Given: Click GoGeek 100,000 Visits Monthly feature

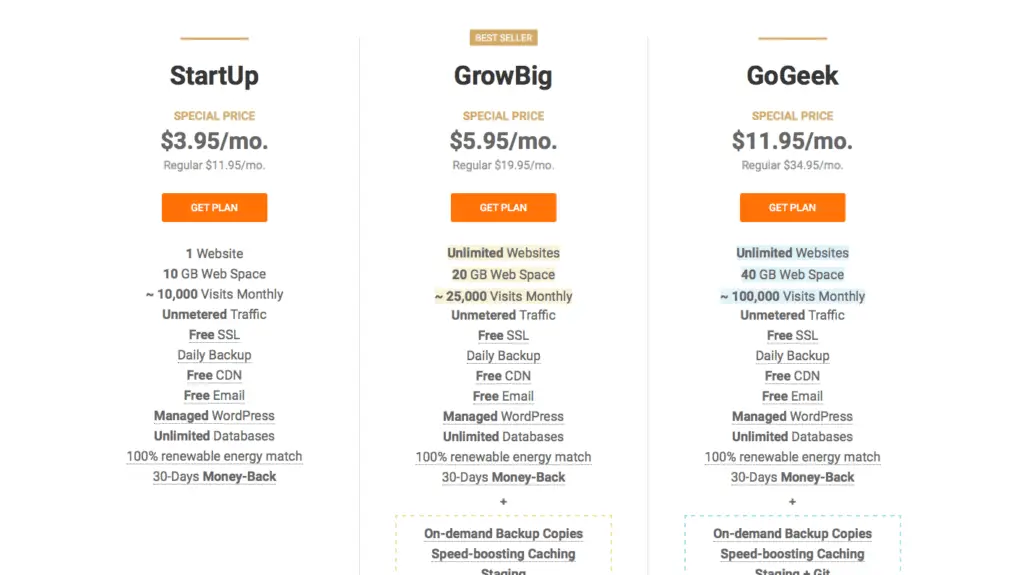Looking at the screenshot, I should [x=792, y=296].
